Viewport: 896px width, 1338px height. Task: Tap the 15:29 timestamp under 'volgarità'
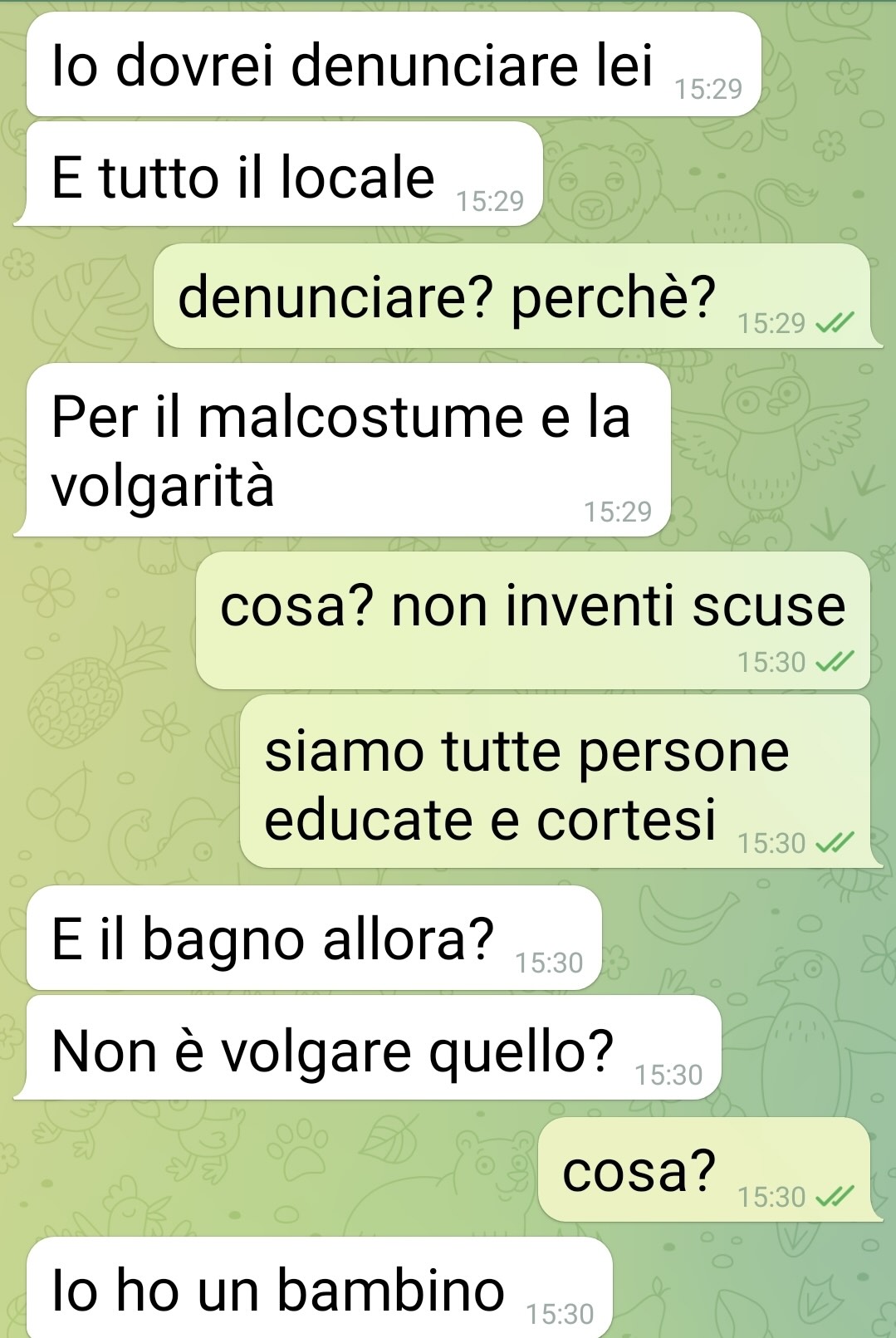pyautogui.click(x=618, y=512)
